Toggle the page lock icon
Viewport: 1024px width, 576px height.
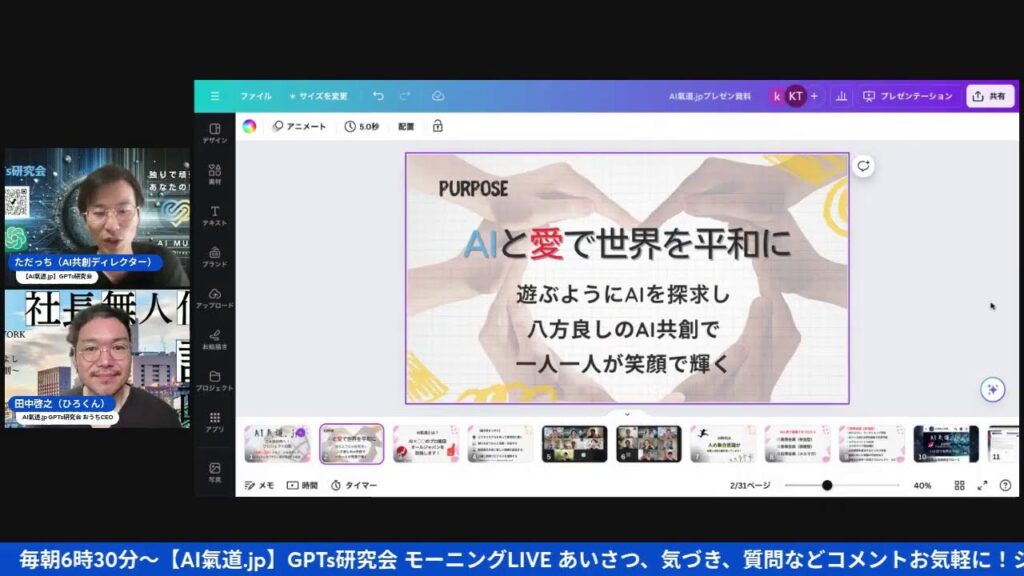(x=437, y=126)
